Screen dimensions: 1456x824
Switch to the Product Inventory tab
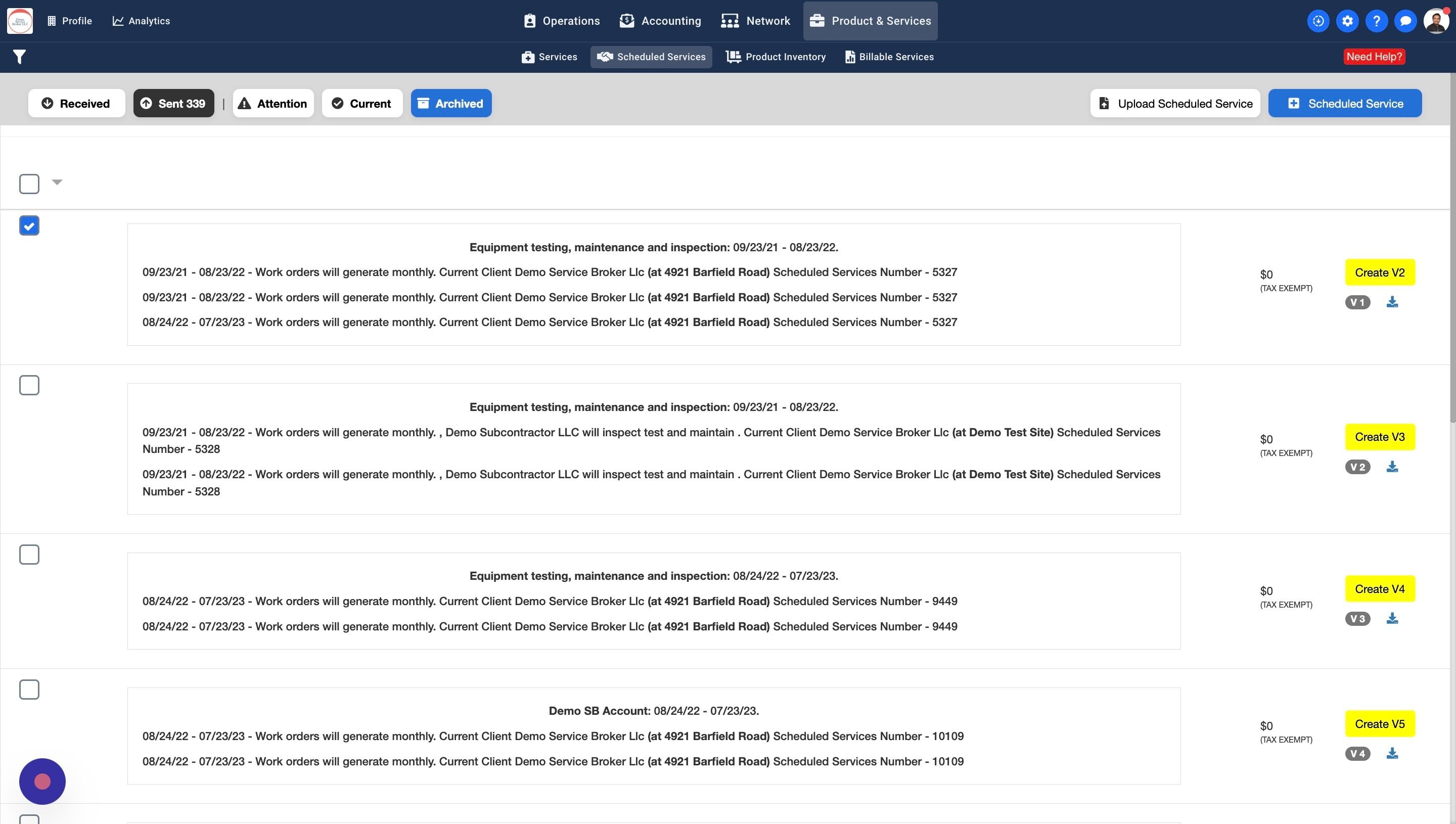pyautogui.click(x=776, y=57)
